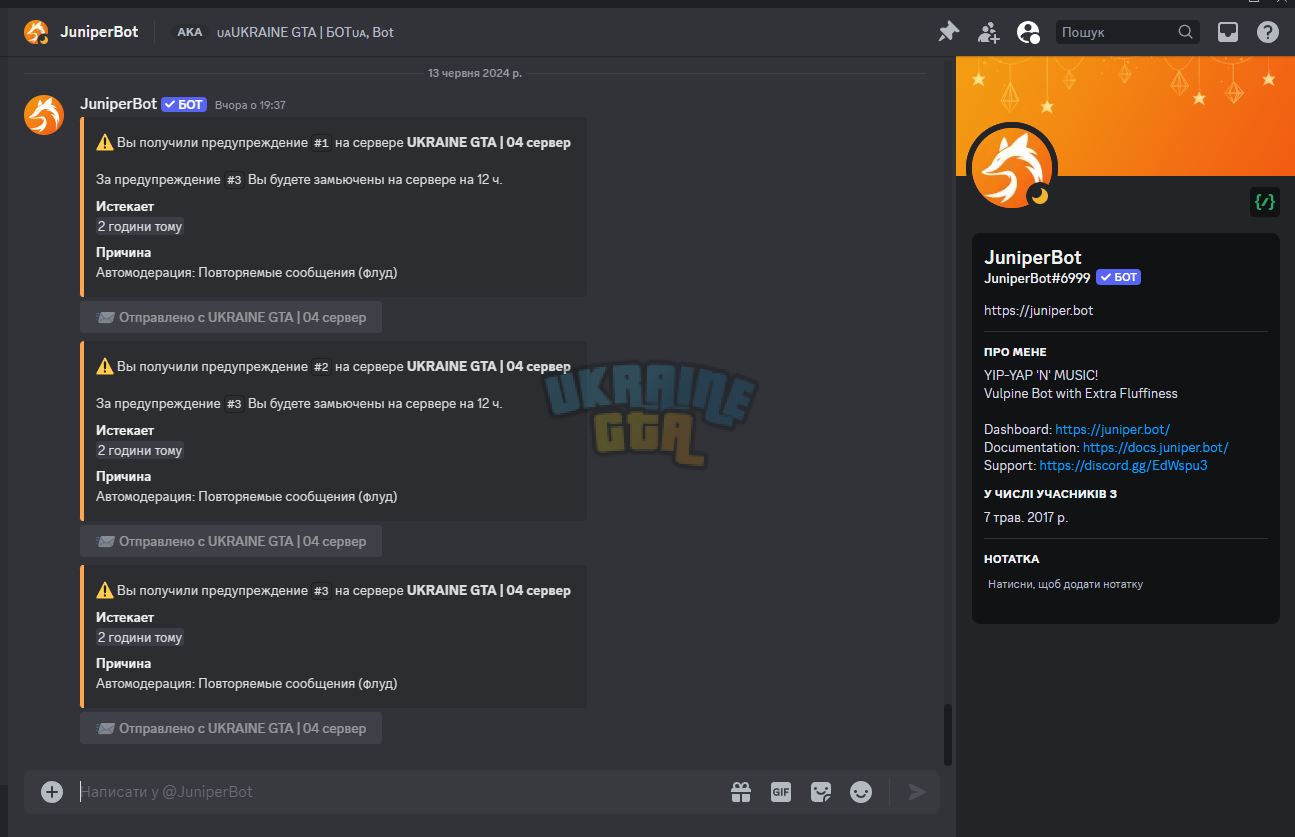Click the magnifier icon in search box

(x=1186, y=32)
